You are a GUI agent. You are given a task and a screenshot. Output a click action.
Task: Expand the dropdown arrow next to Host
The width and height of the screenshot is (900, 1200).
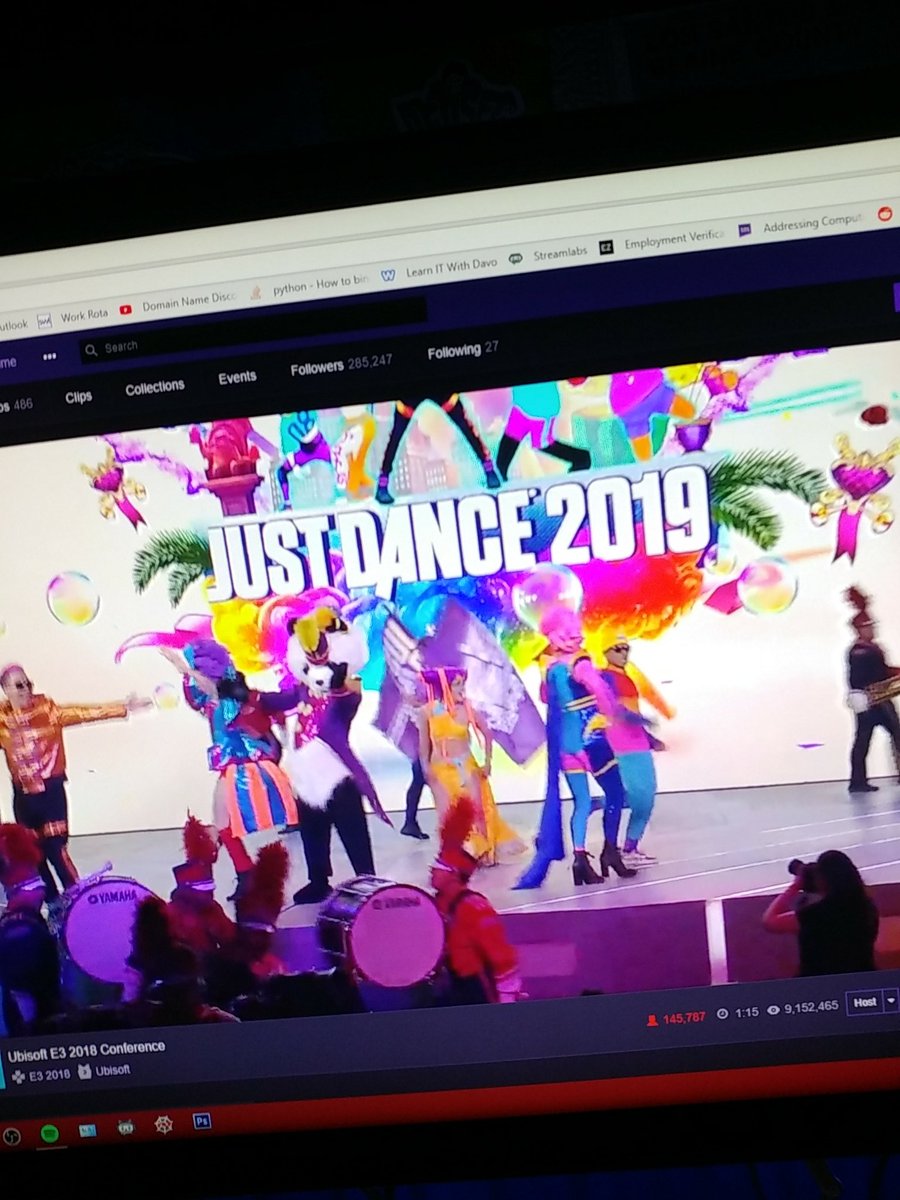coord(891,1001)
